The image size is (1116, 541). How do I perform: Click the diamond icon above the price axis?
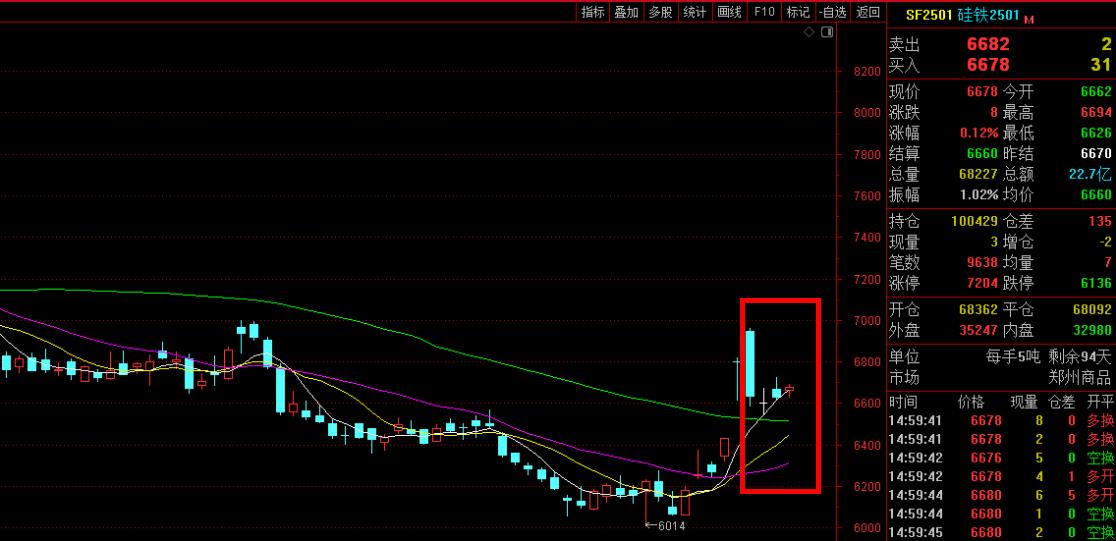(810, 33)
